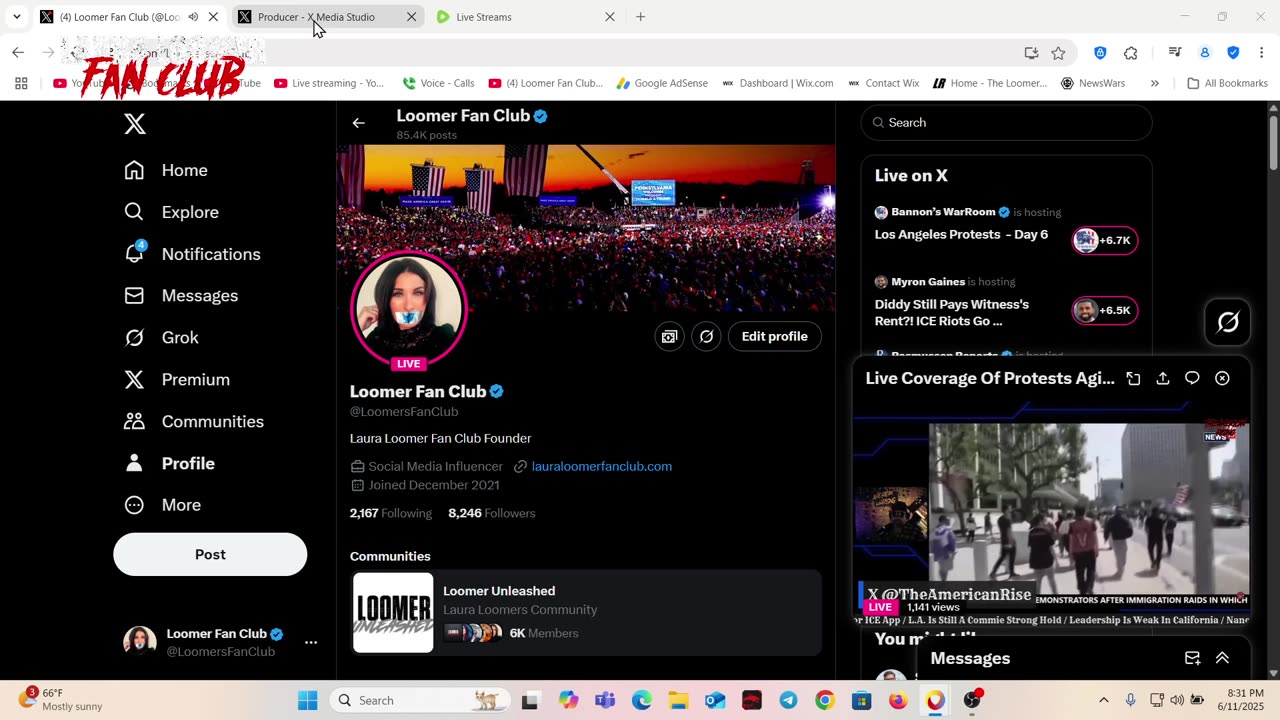
Task: Click the back arrow beside Loomer Fan Club
Action: coord(358,123)
